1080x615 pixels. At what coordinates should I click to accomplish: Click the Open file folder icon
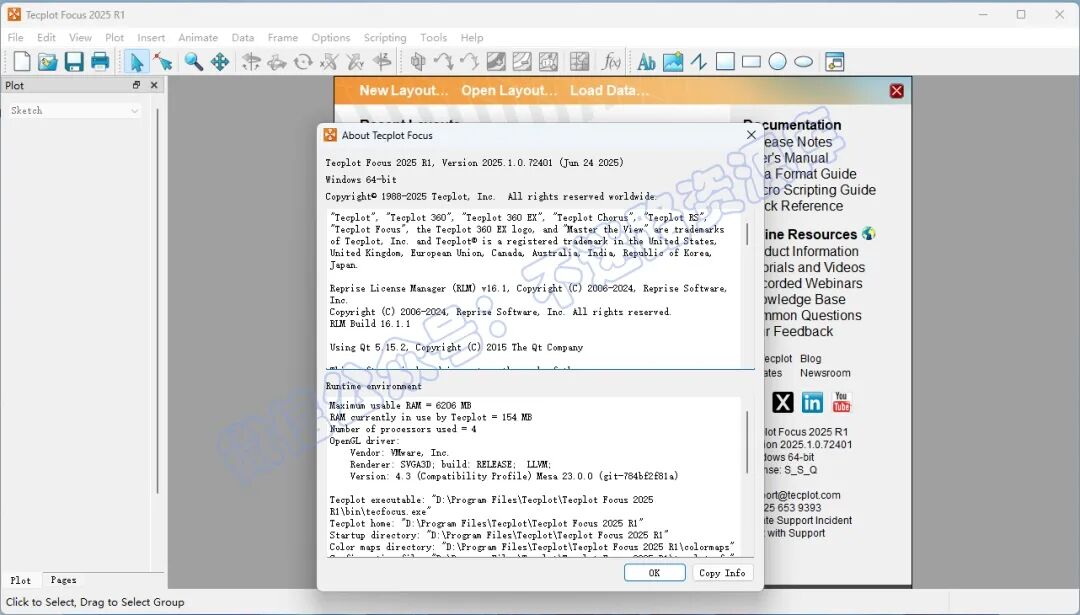pyautogui.click(x=48, y=62)
